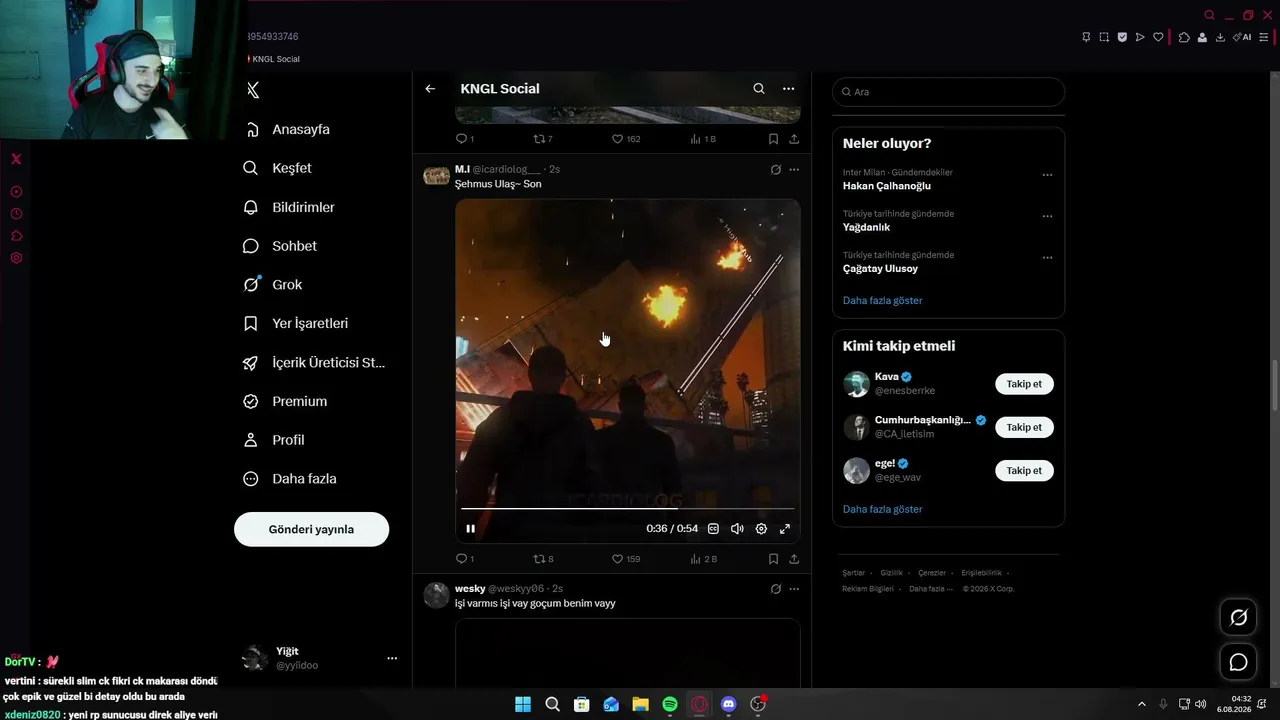Open the floating chat button
Viewport: 1280px width, 720px height.
pos(1238,662)
